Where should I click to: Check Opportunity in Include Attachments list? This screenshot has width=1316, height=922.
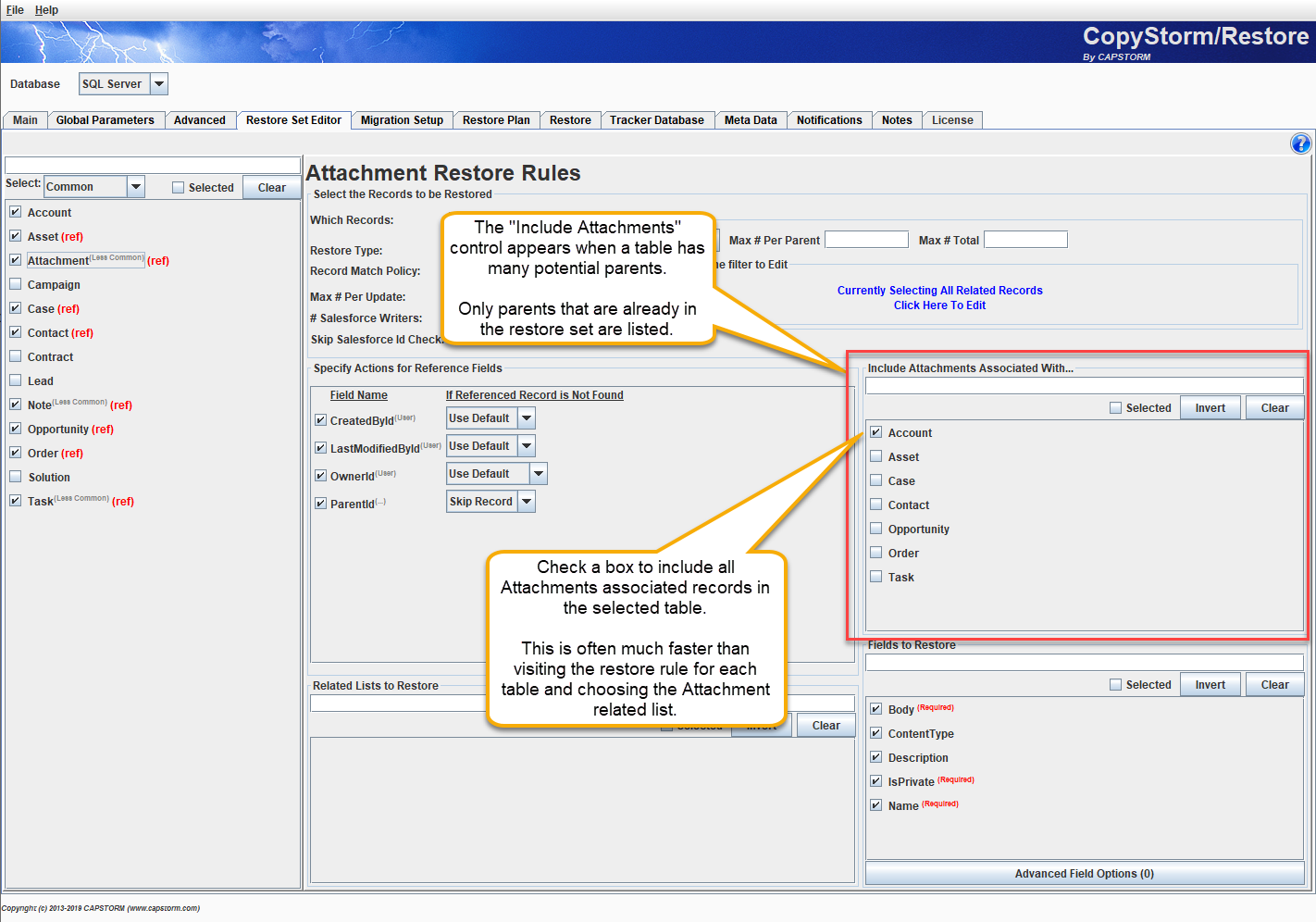point(876,529)
